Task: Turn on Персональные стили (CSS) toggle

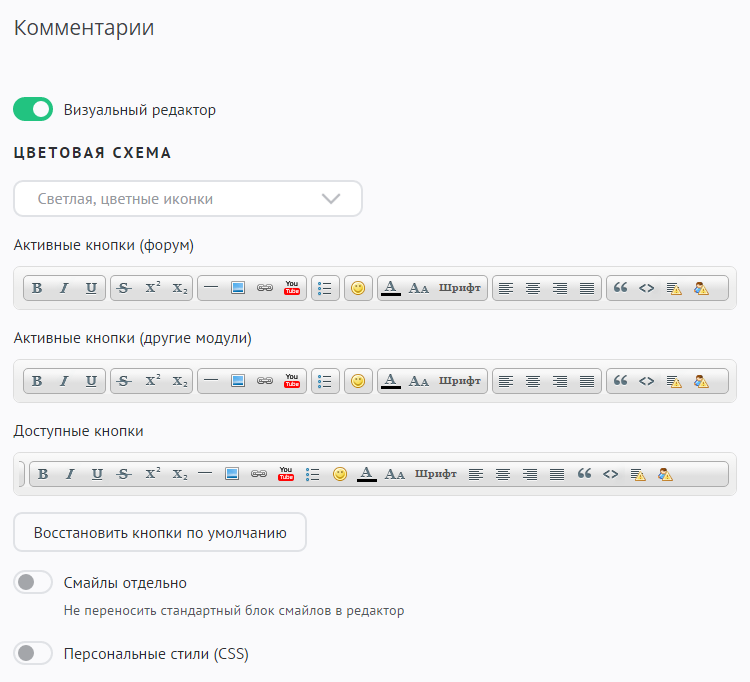Action: 33,654
